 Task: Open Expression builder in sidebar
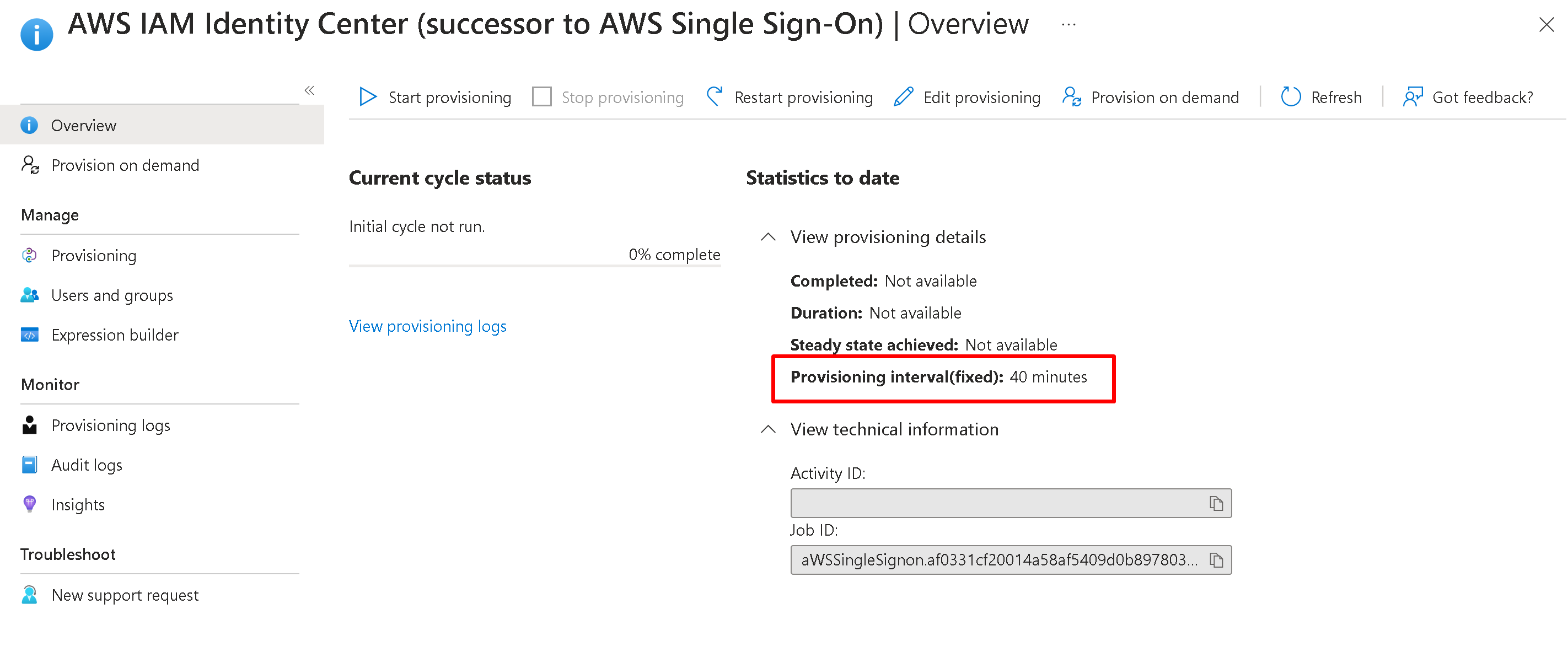(115, 335)
